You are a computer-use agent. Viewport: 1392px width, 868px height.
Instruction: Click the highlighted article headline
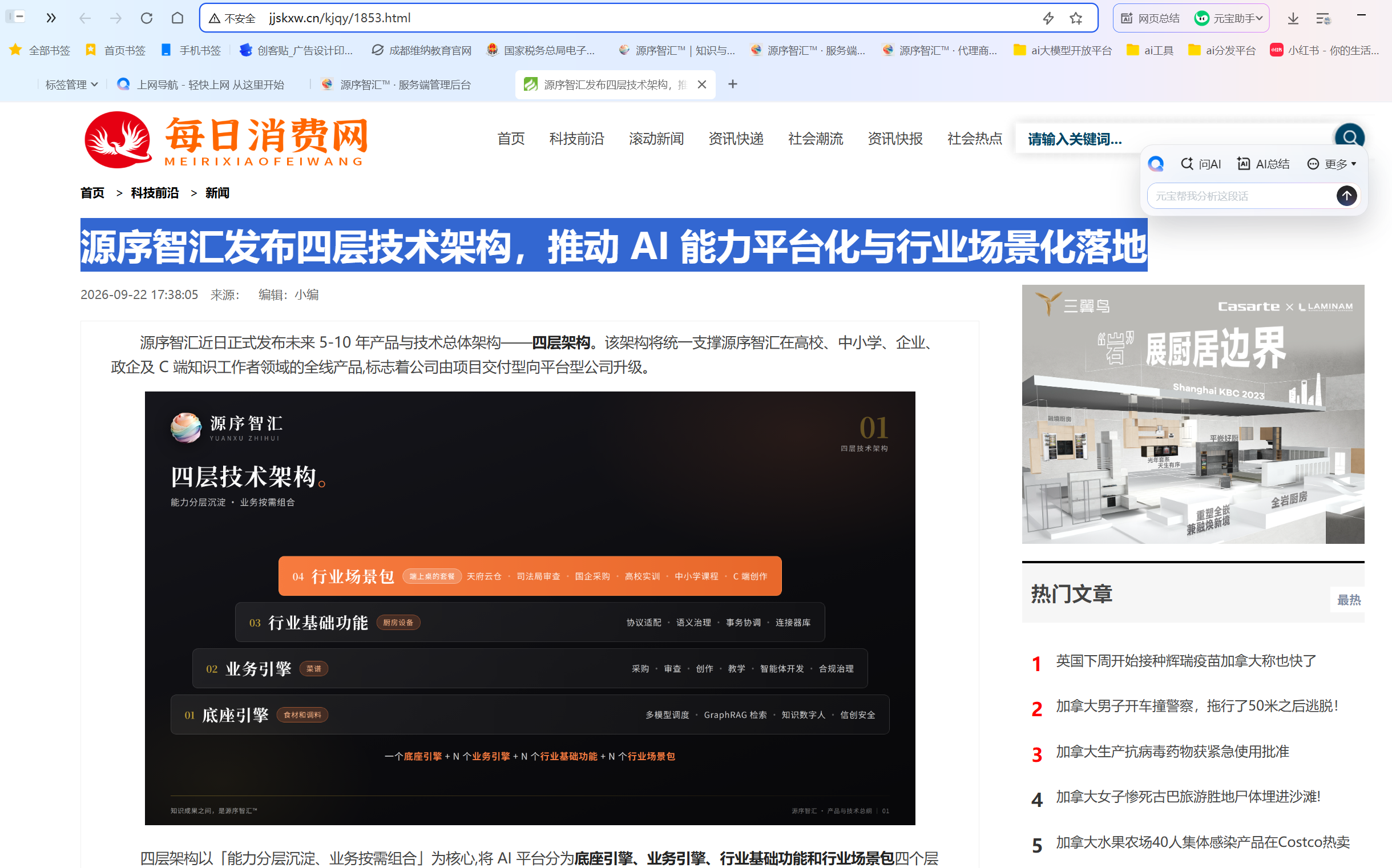tap(614, 245)
